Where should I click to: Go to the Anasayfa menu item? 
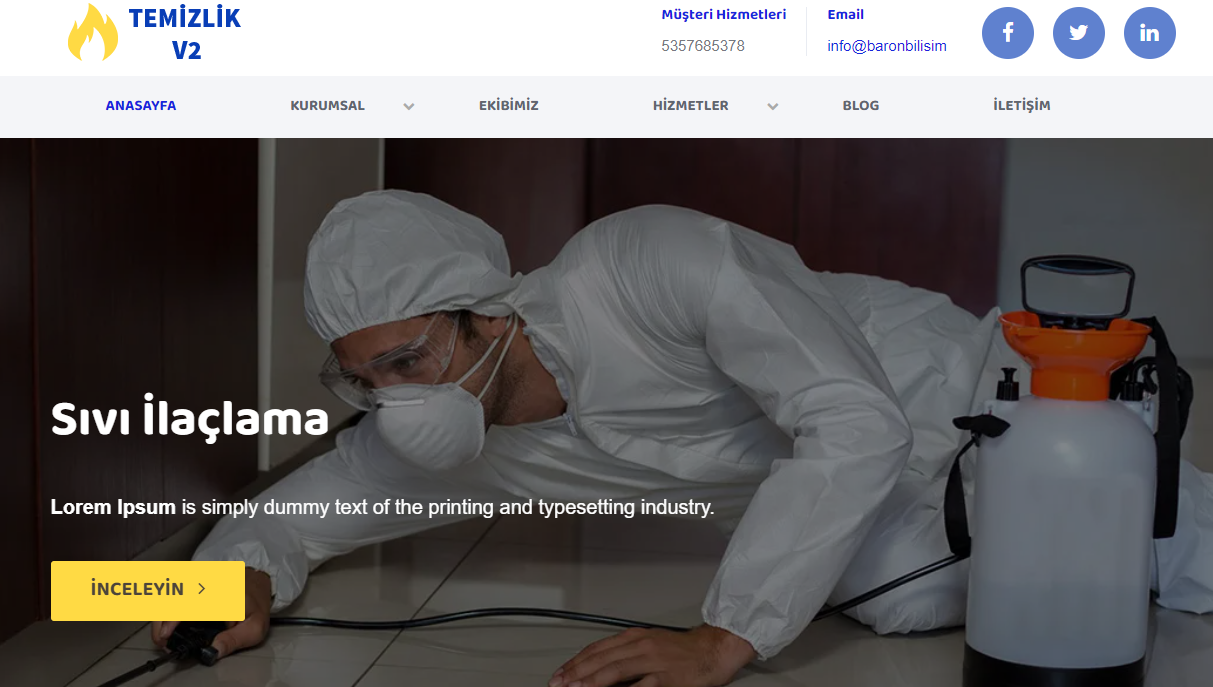[141, 105]
